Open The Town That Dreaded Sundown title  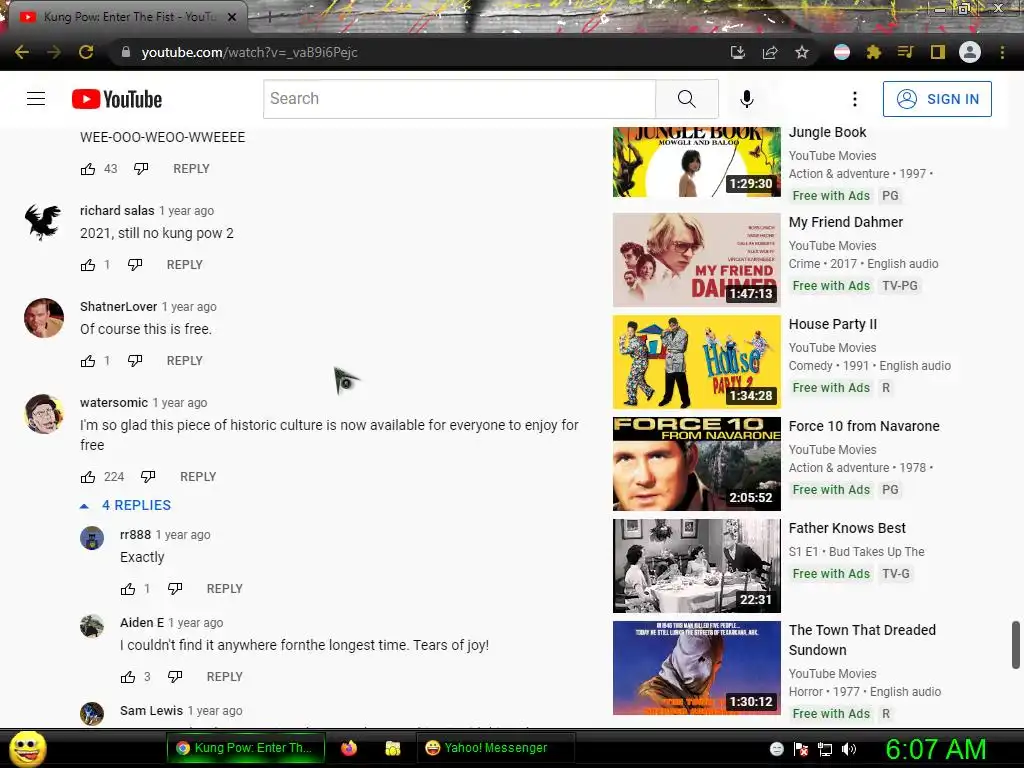coord(862,640)
